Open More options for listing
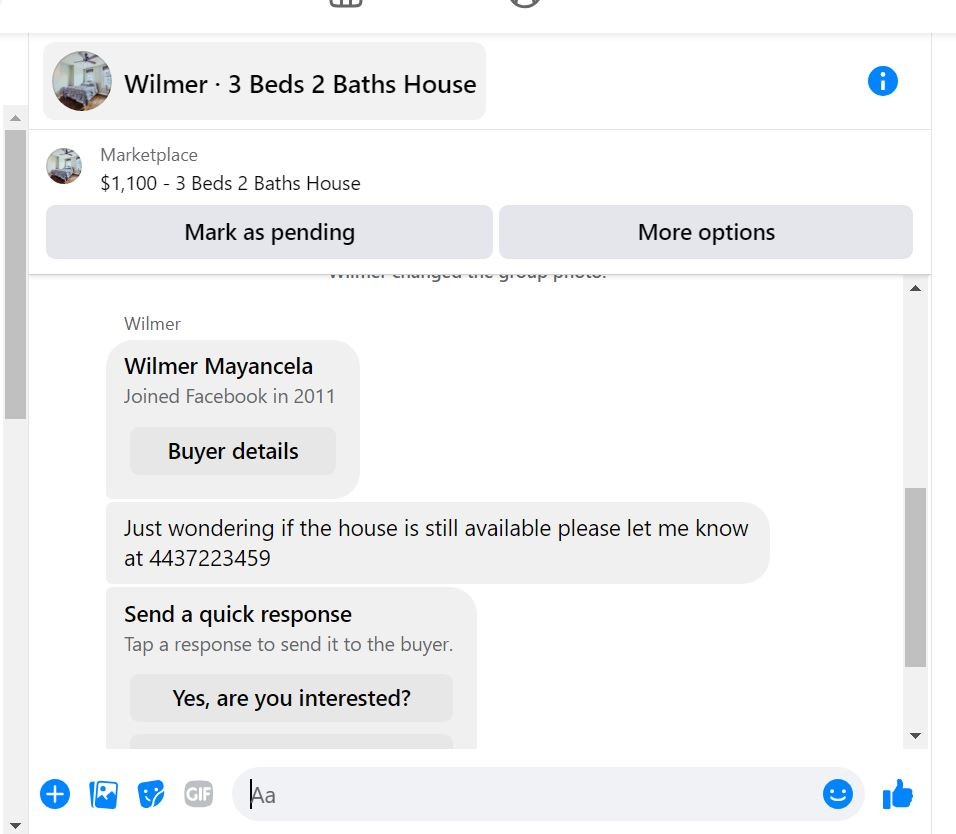Image resolution: width=956 pixels, height=834 pixels. pos(705,232)
